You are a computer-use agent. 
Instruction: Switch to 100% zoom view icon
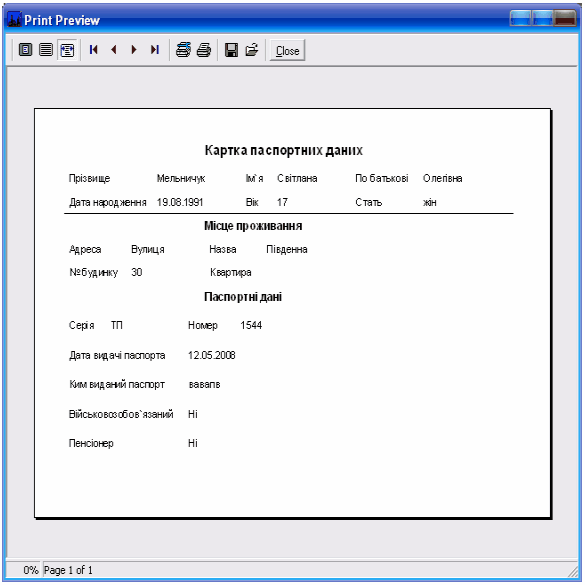tap(46, 50)
